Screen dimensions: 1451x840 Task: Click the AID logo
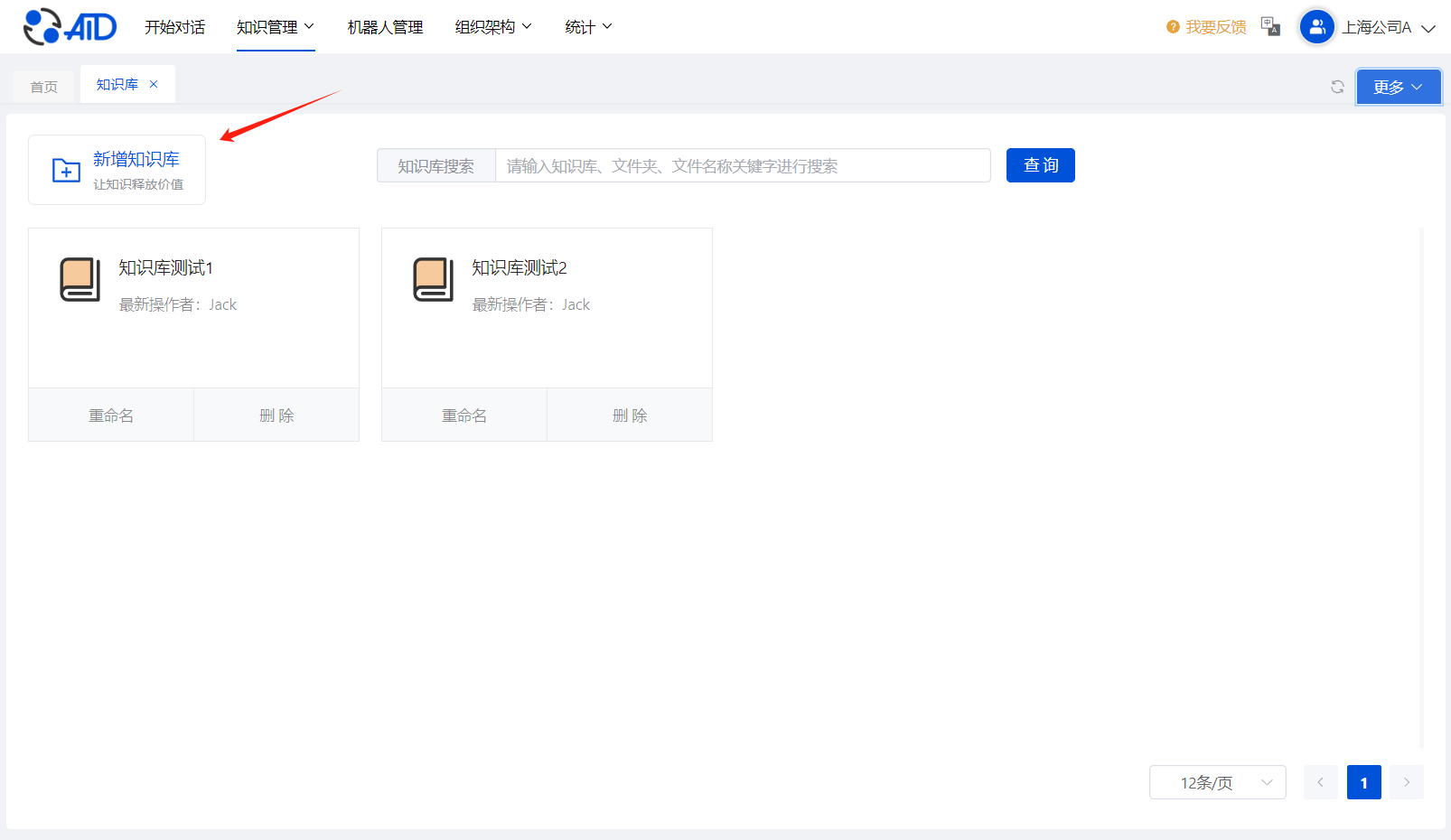[70, 26]
